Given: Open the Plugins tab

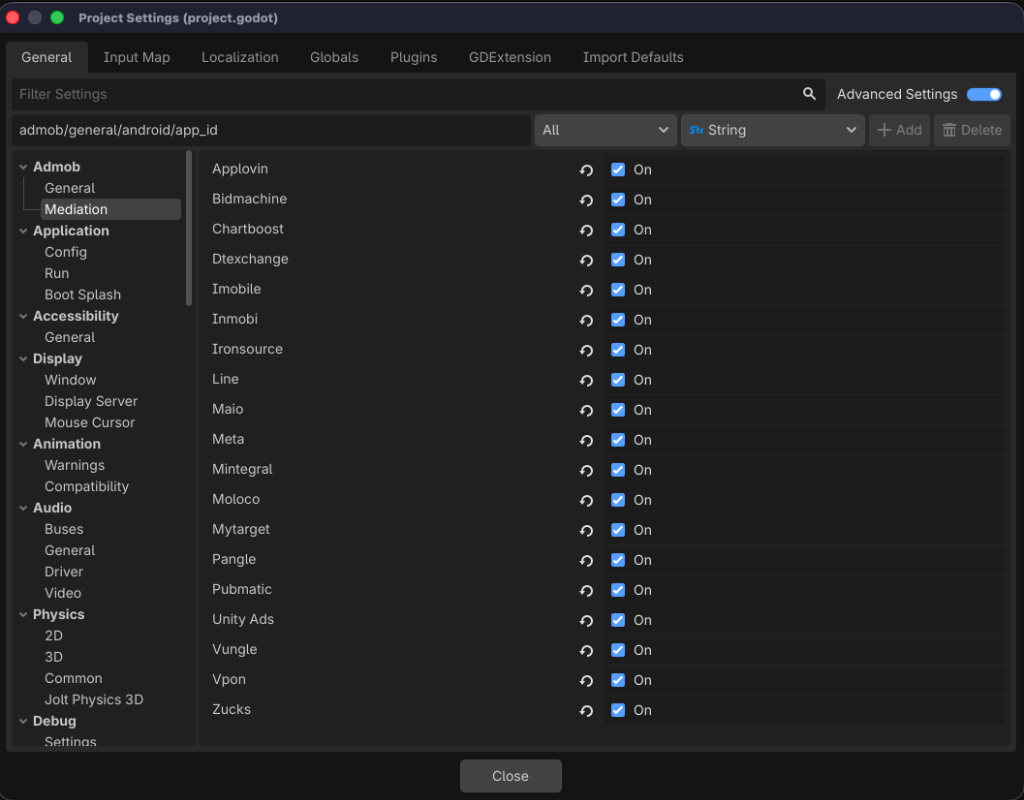Looking at the screenshot, I should click(x=413, y=57).
